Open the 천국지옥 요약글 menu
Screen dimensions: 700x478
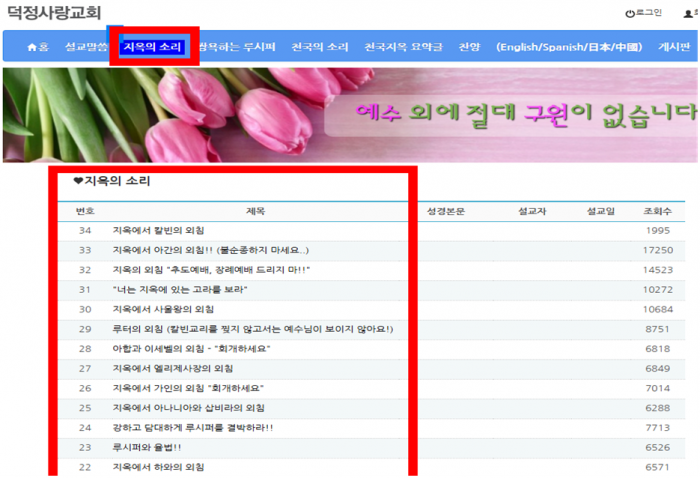(x=404, y=47)
